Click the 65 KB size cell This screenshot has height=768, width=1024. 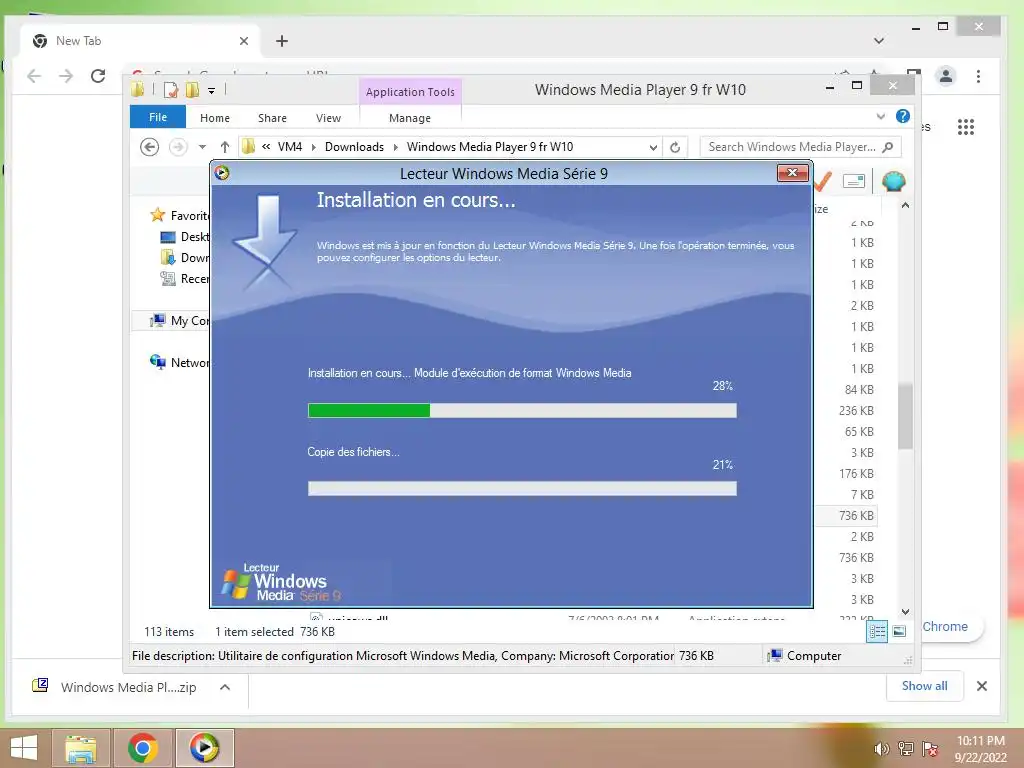coord(859,432)
